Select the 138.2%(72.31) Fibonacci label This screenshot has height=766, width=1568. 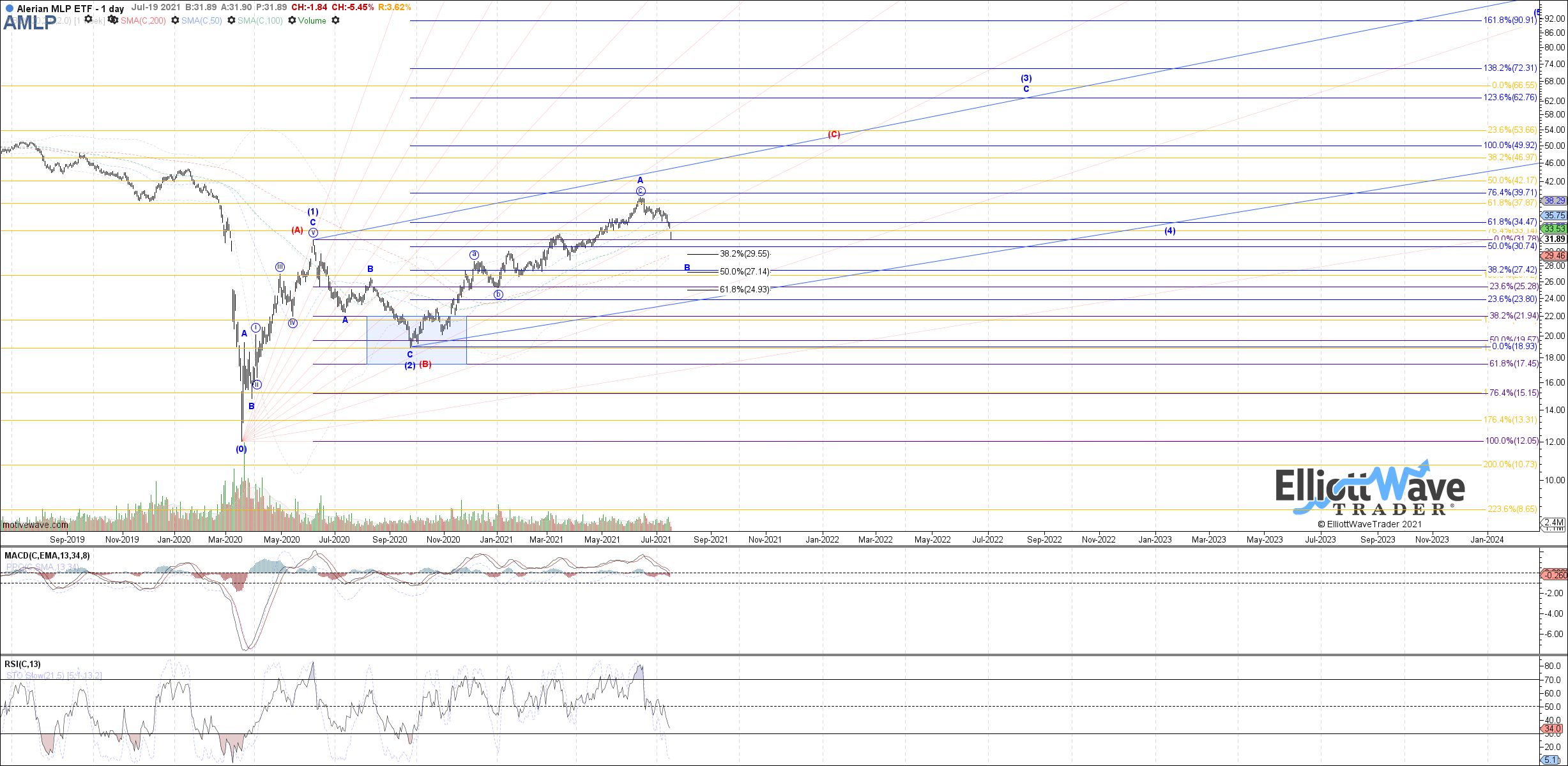click(1509, 68)
